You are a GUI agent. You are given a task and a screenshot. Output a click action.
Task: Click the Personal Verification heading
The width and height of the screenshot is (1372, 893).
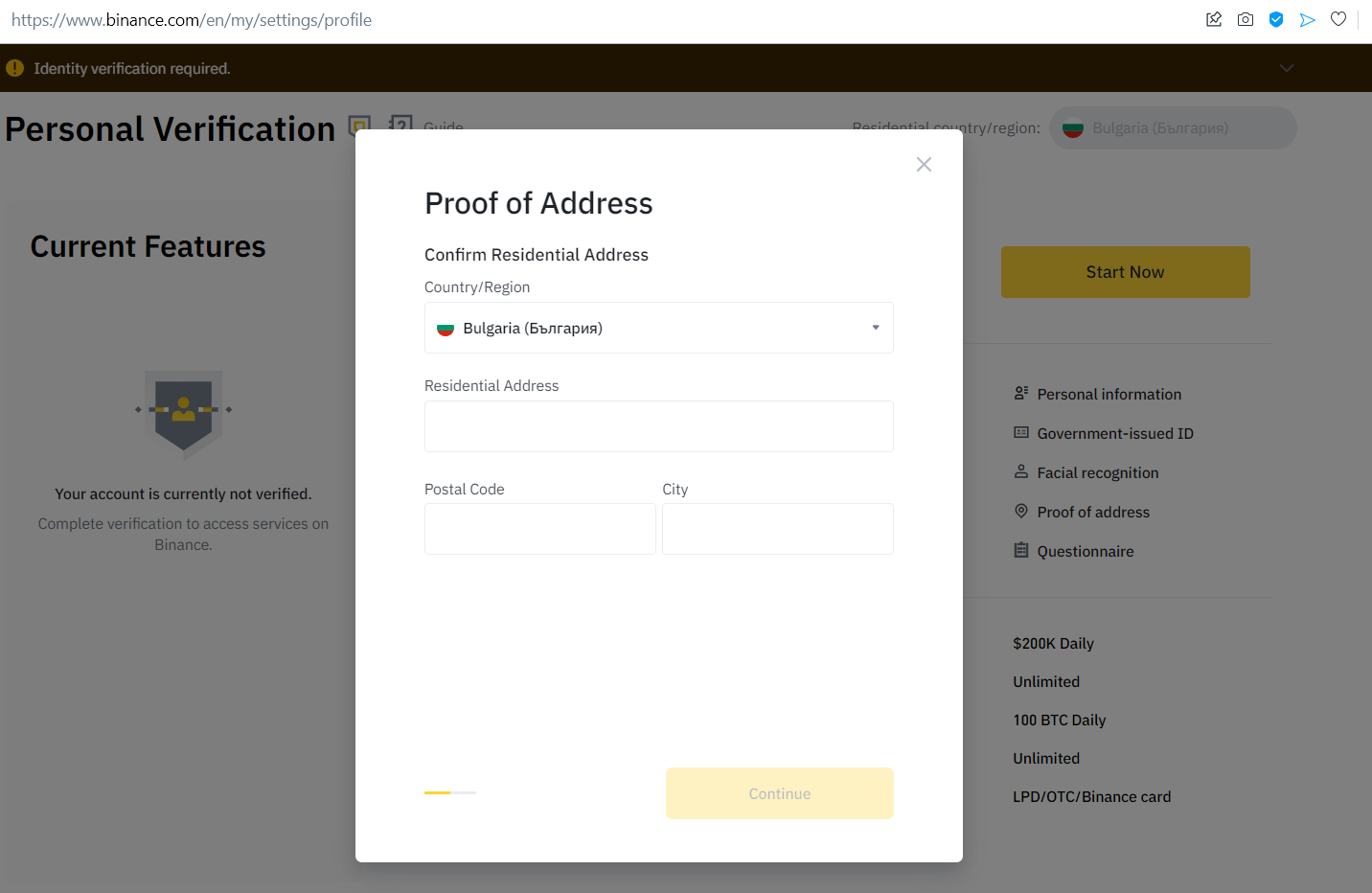pos(171,129)
